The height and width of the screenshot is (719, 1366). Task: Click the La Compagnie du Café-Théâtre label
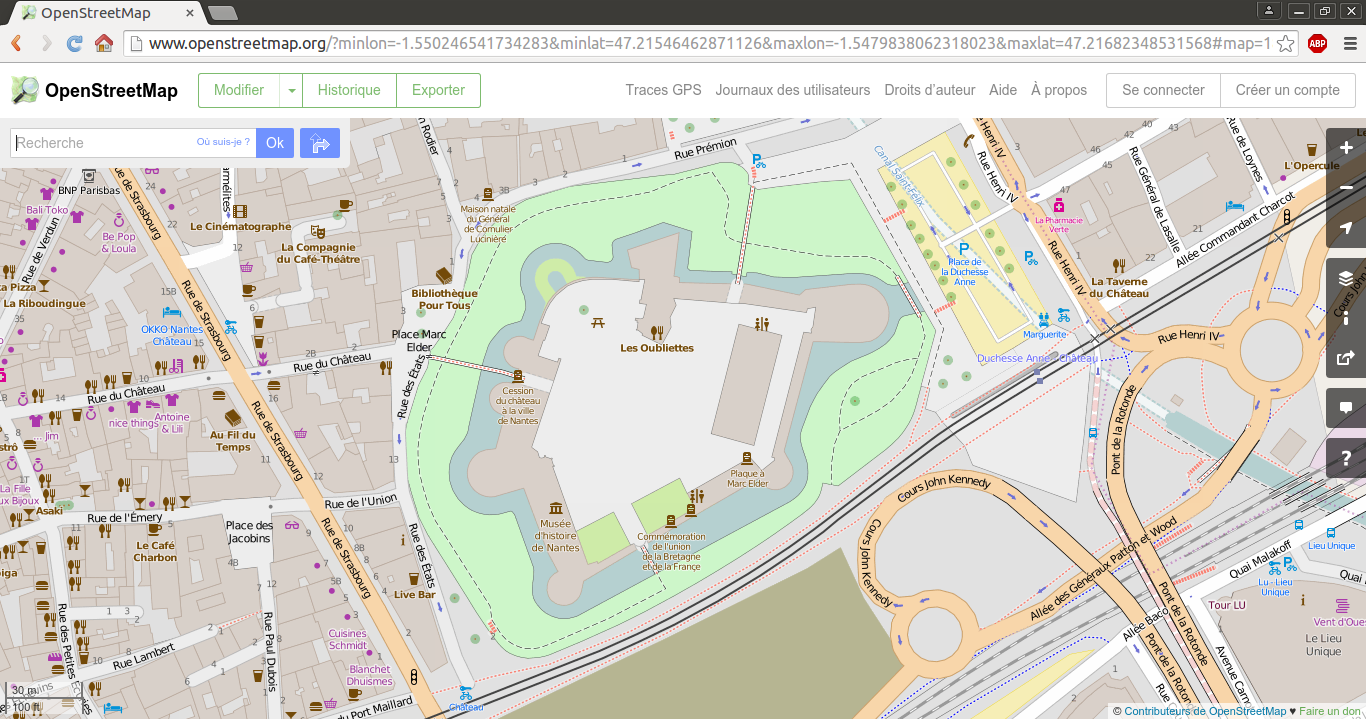[x=318, y=253]
